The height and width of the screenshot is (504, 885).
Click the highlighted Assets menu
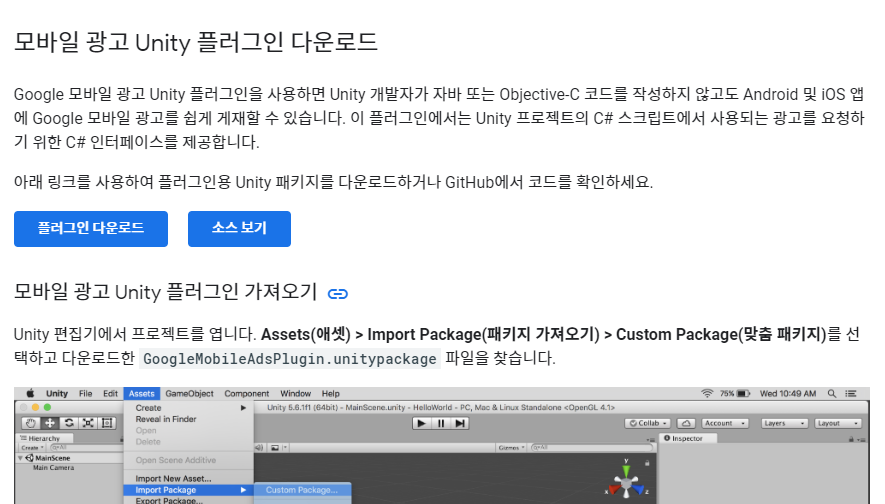click(142, 393)
